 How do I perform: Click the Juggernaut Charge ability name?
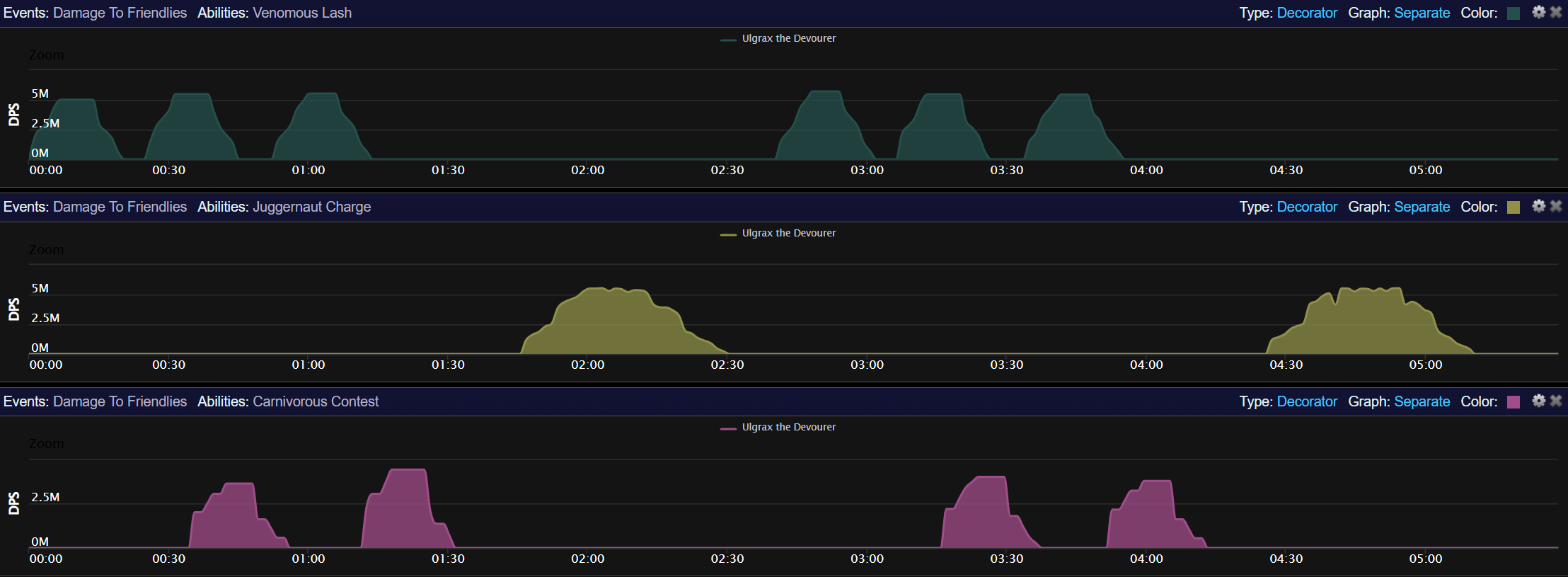point(312,207)
